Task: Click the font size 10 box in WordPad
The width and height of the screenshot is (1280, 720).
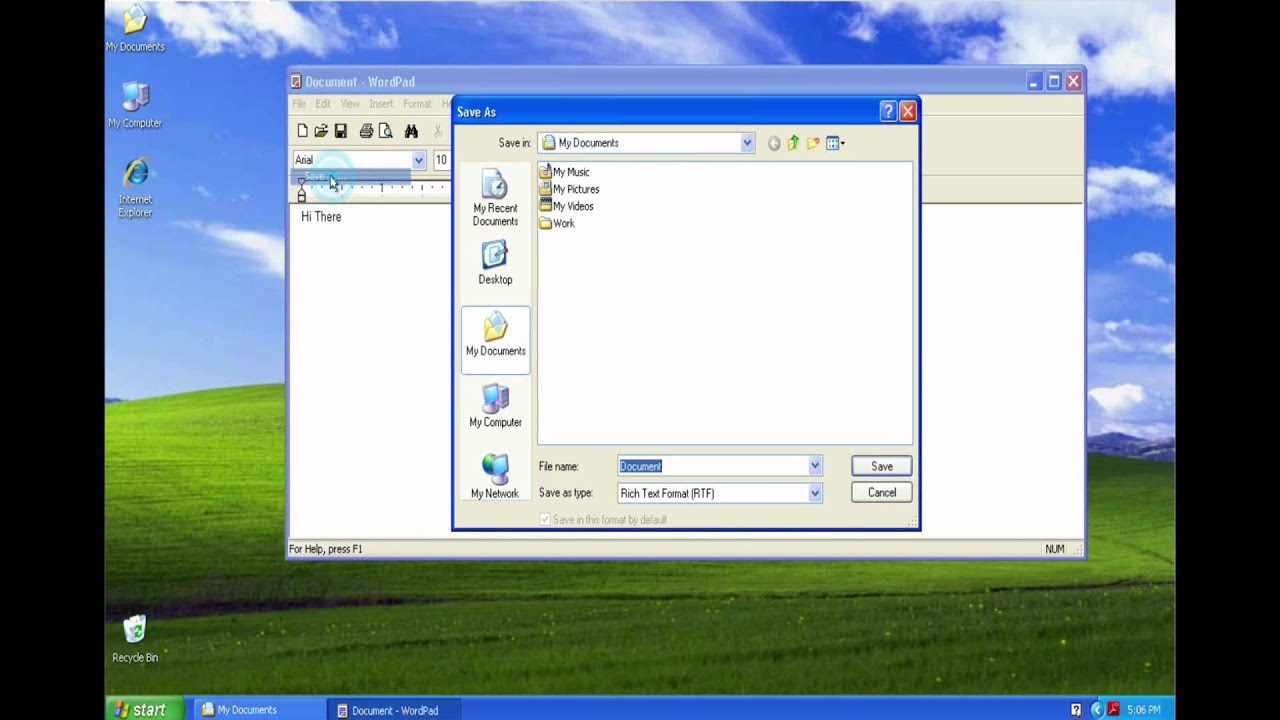Action: (x=441, y=160)
